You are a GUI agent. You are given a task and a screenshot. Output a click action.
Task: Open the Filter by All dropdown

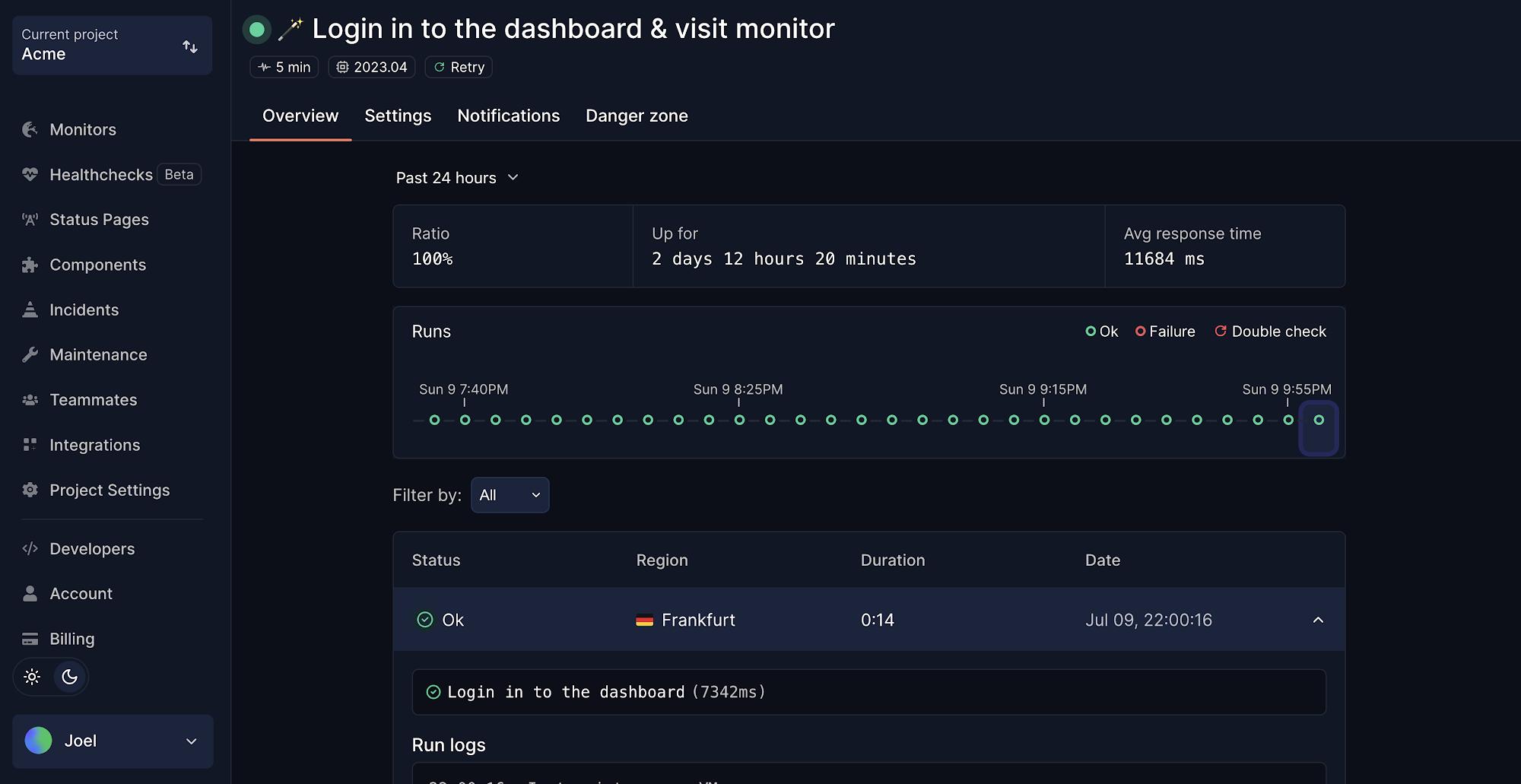[510, 495]
